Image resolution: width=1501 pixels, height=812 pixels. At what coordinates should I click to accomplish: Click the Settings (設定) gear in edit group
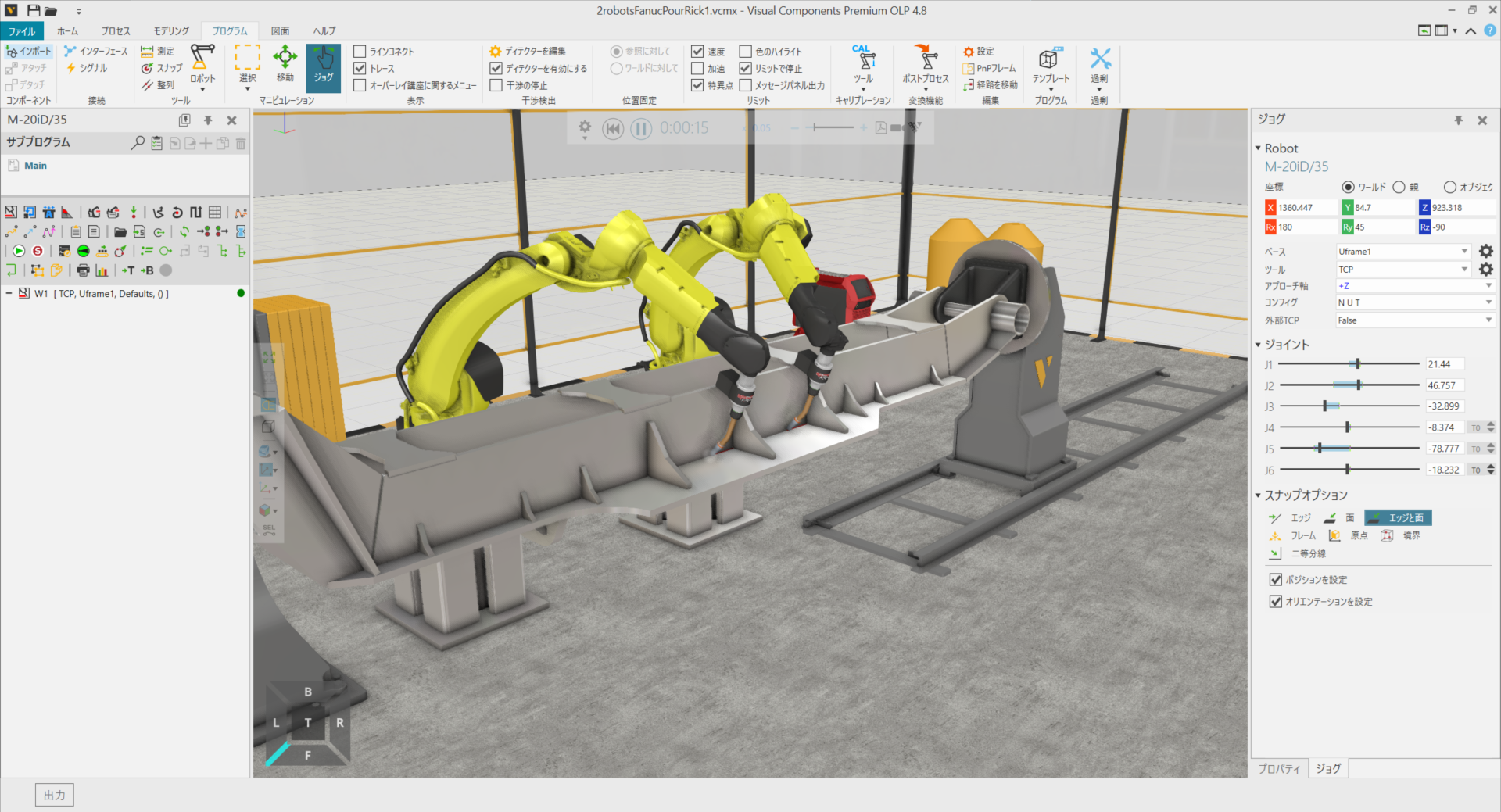979,52
